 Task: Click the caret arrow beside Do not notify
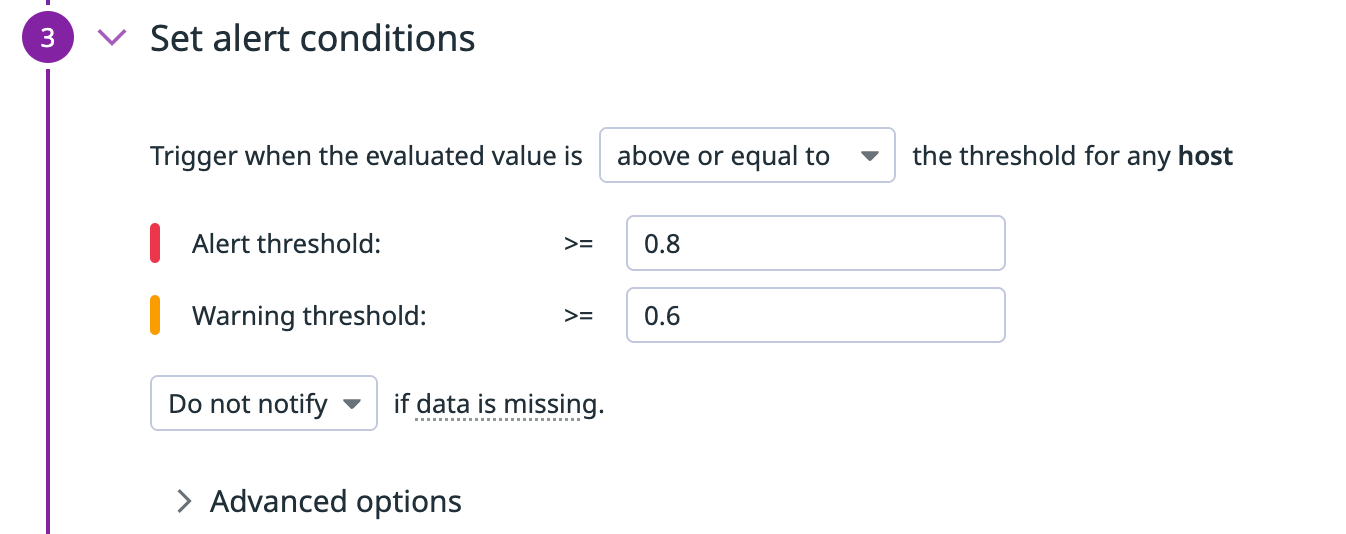351,404
